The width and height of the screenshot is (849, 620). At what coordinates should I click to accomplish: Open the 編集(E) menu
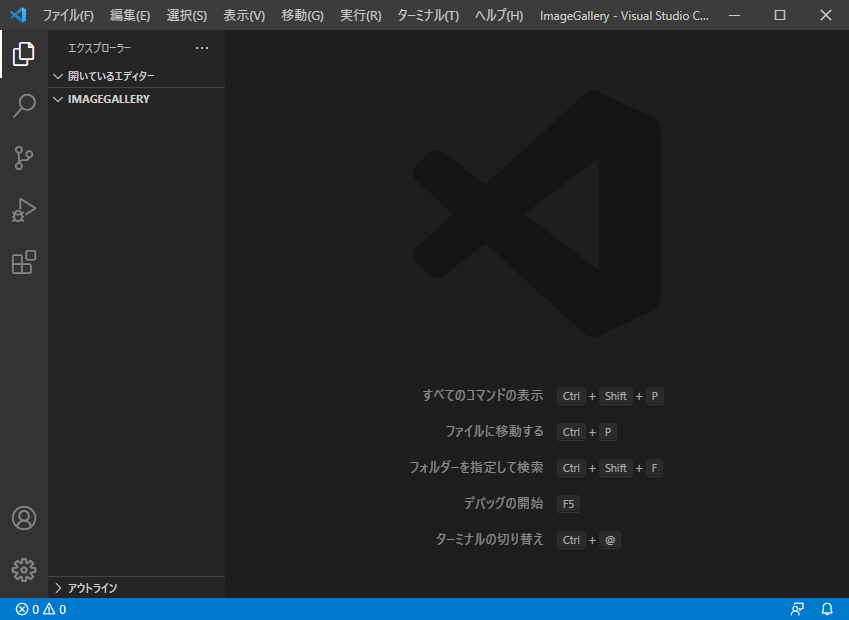tap(130, 15)
